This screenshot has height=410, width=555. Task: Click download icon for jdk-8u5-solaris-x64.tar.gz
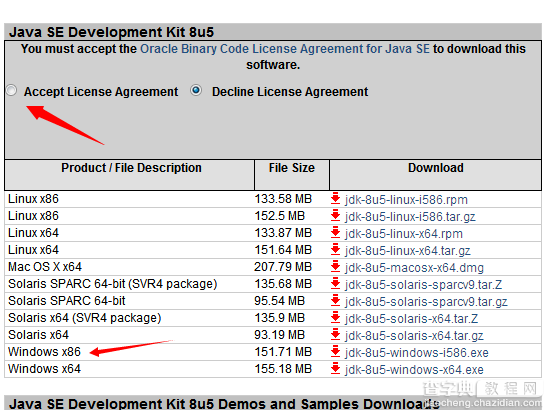point(335,335)
